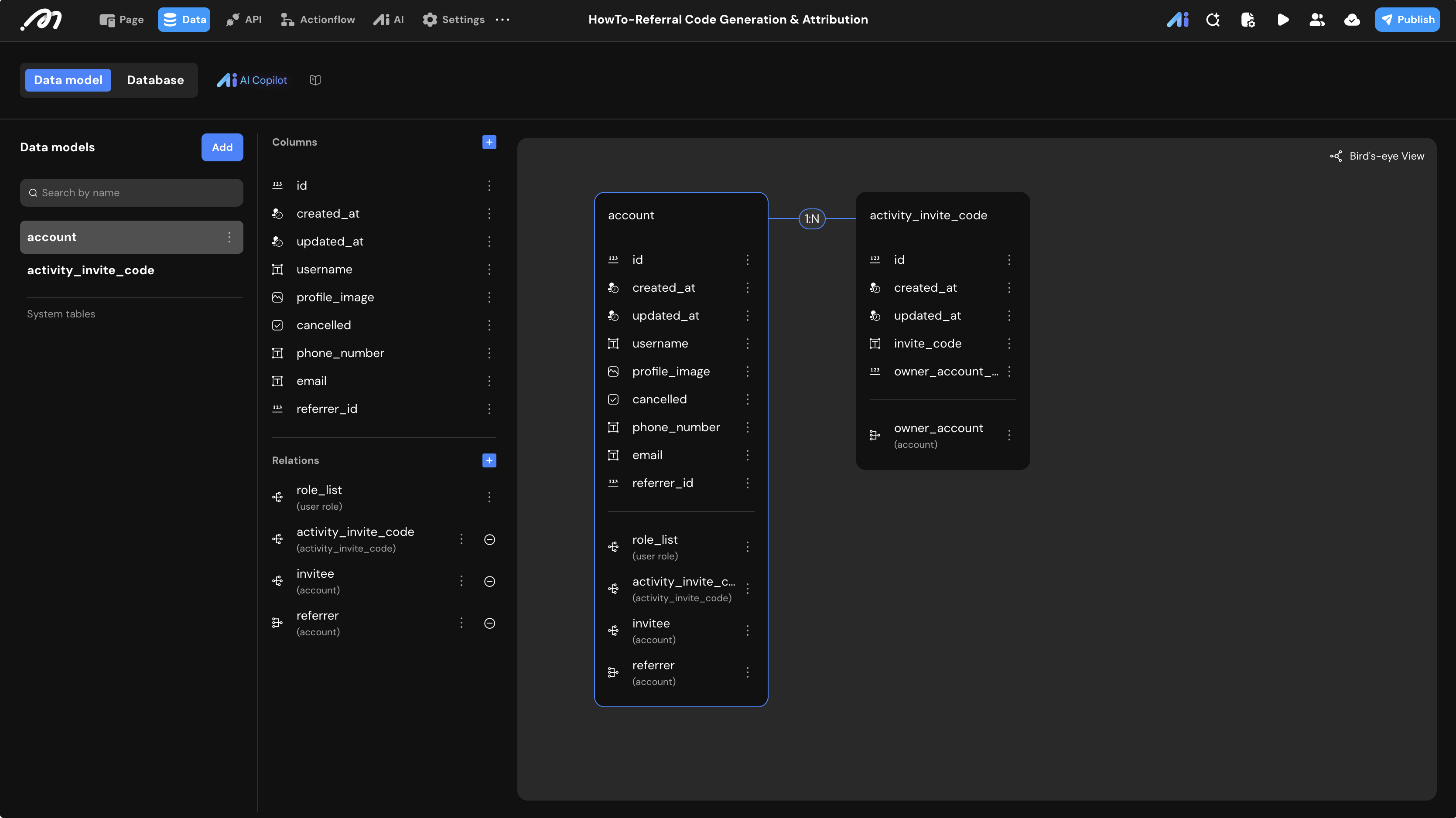1456x818 pixels.
Task: Click Add to create data model
Action: click(x=222, y=147)
